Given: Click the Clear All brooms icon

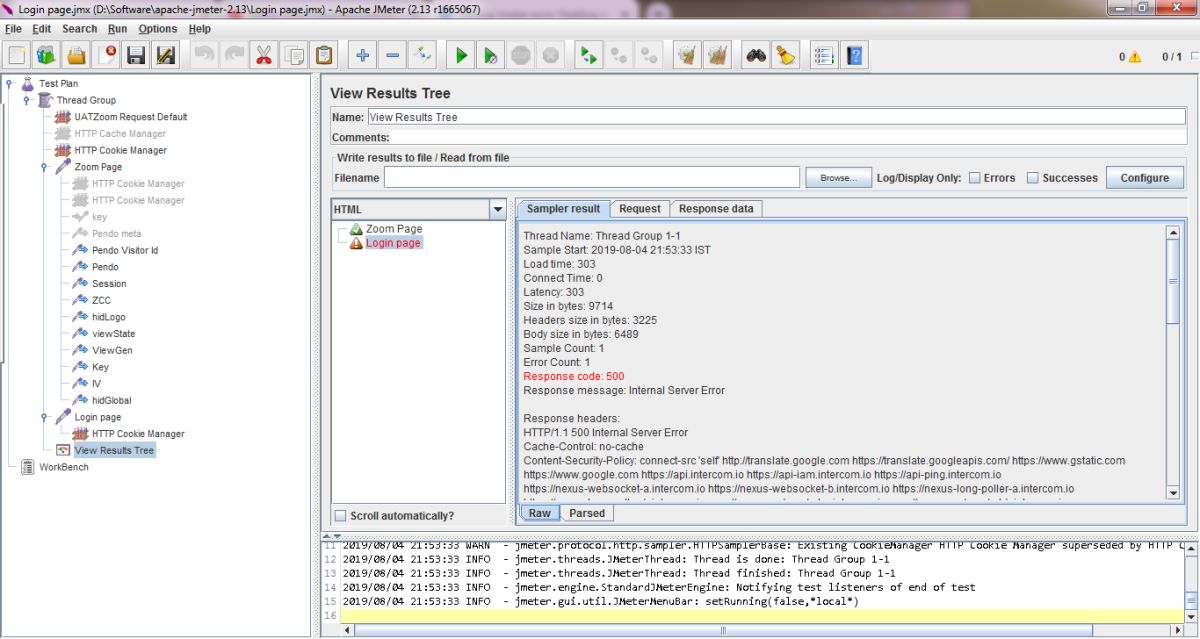Looking at the screenshot, I should coord(716,55).
